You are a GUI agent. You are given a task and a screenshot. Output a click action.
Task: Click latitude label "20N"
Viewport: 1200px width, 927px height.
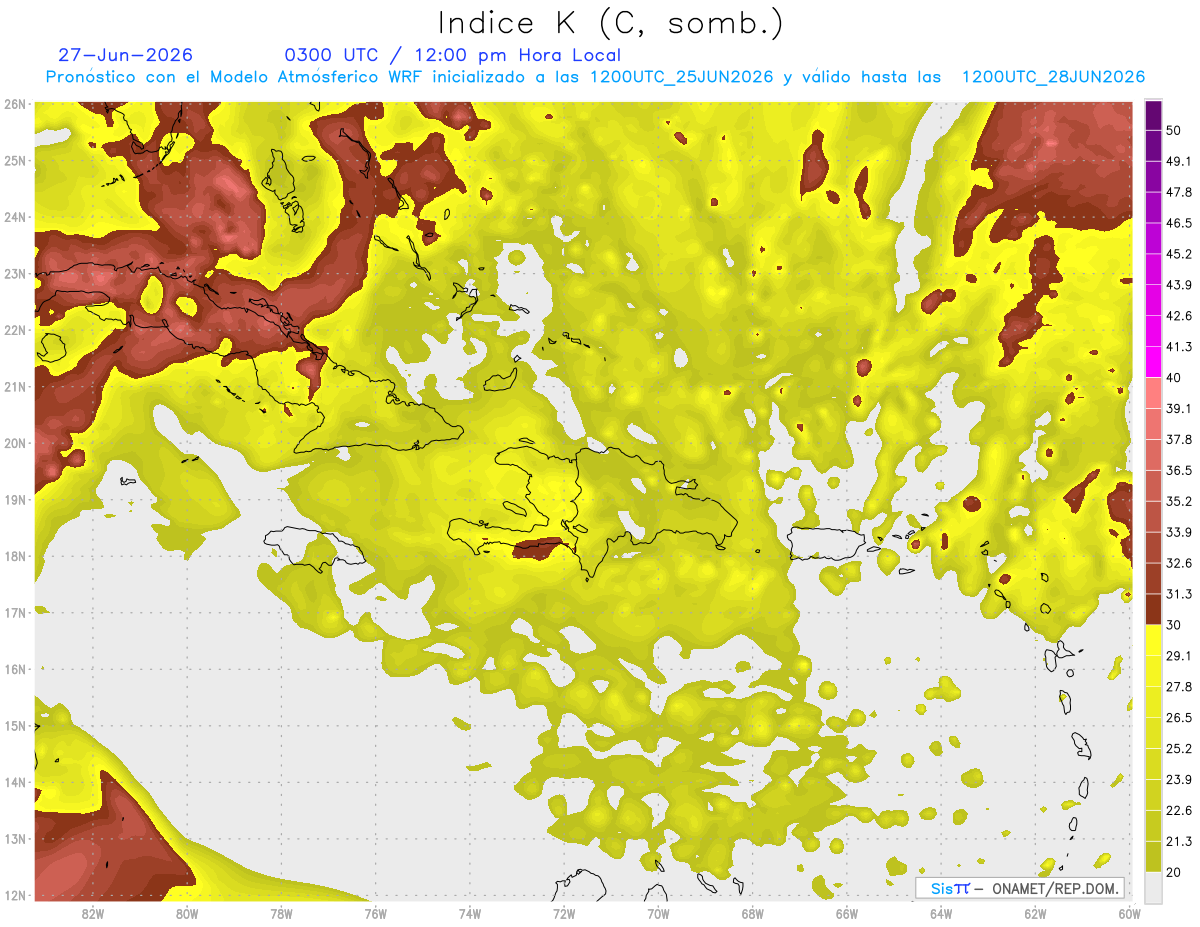click(15, 443)
